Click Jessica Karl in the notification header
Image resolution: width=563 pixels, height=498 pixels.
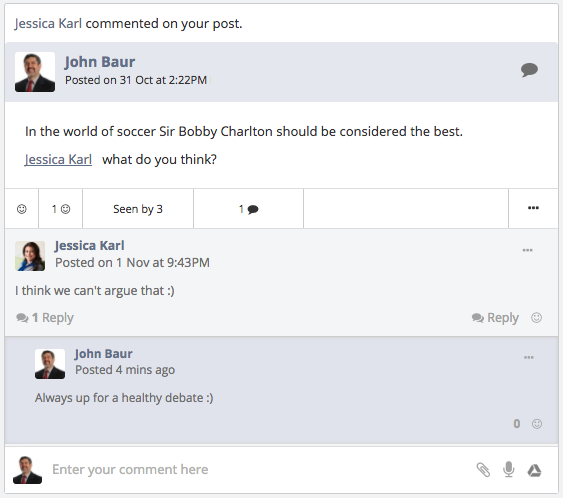(x=48, y=23)
